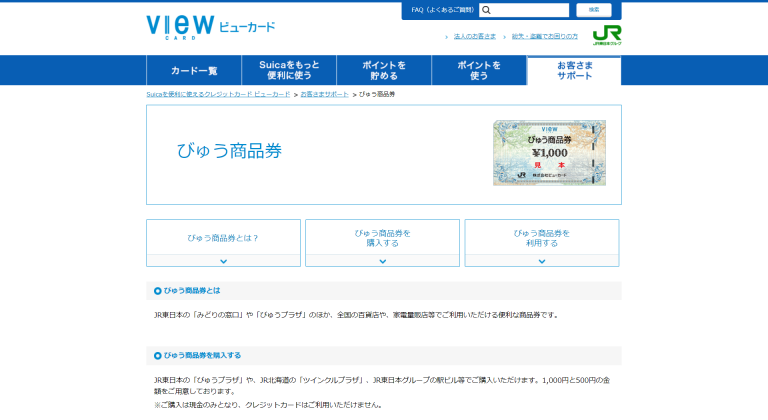This screenshot has width=768, height=420.
Task: Click the VIEW CARD logo
Action: [x=211, y=27]
